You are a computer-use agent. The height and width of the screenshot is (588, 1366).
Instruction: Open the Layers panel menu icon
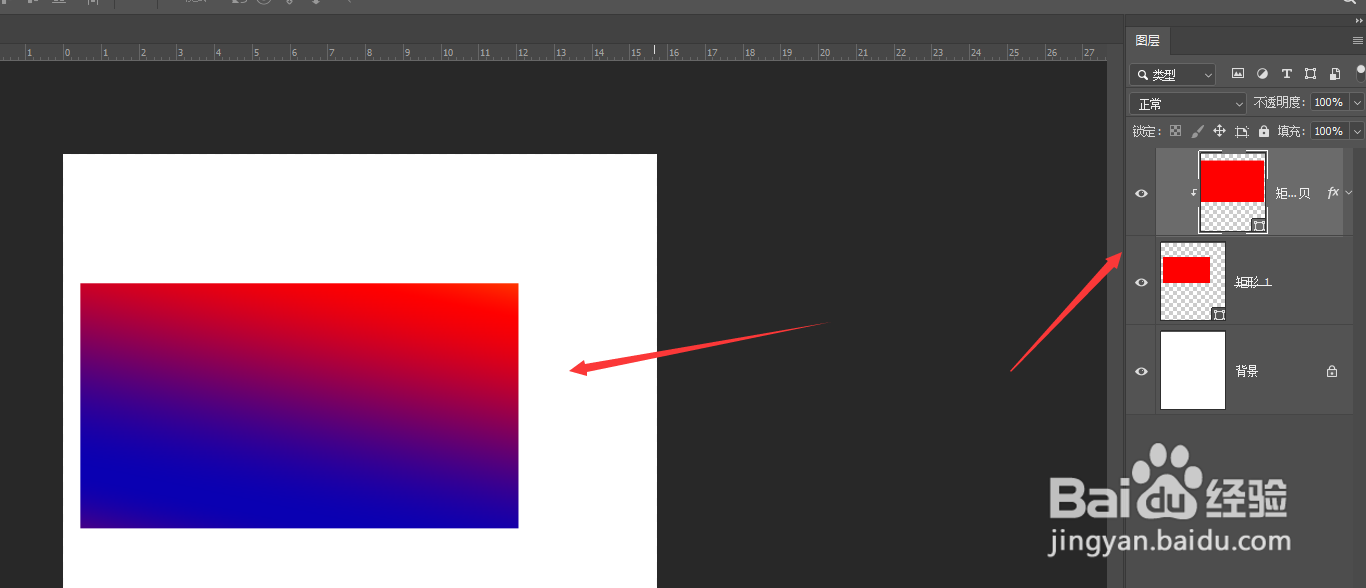click(x=1357, y=40)
